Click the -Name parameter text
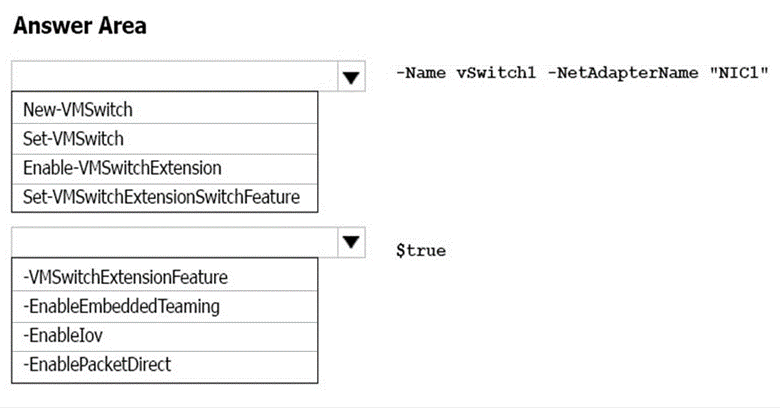The height and width of the screenshot is (408, 780). [x=420, y=72]
